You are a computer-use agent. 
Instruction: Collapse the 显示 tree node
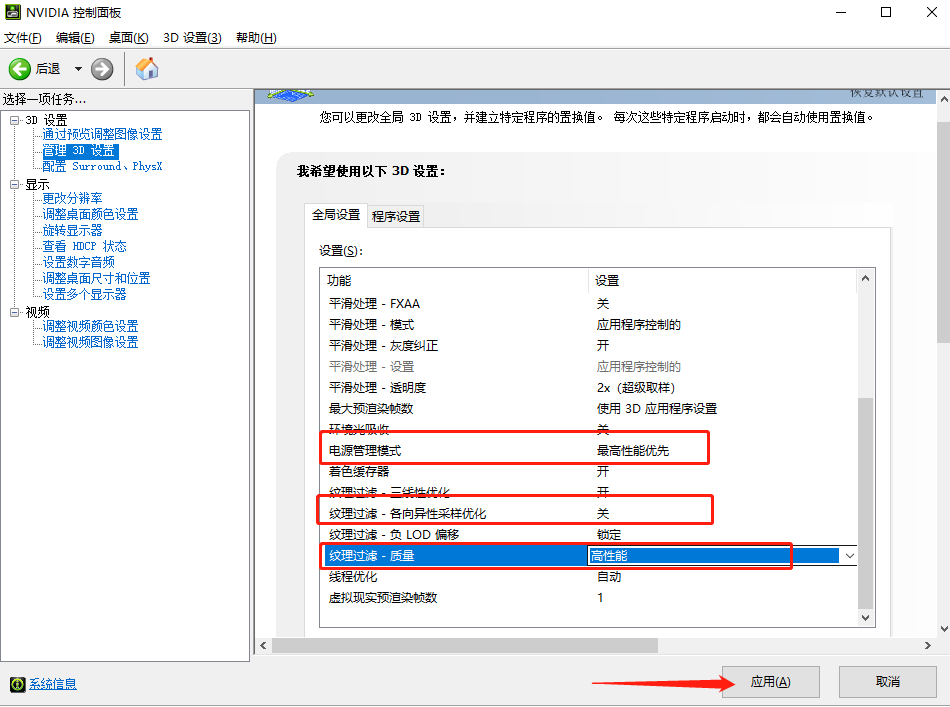coord(15,185)
